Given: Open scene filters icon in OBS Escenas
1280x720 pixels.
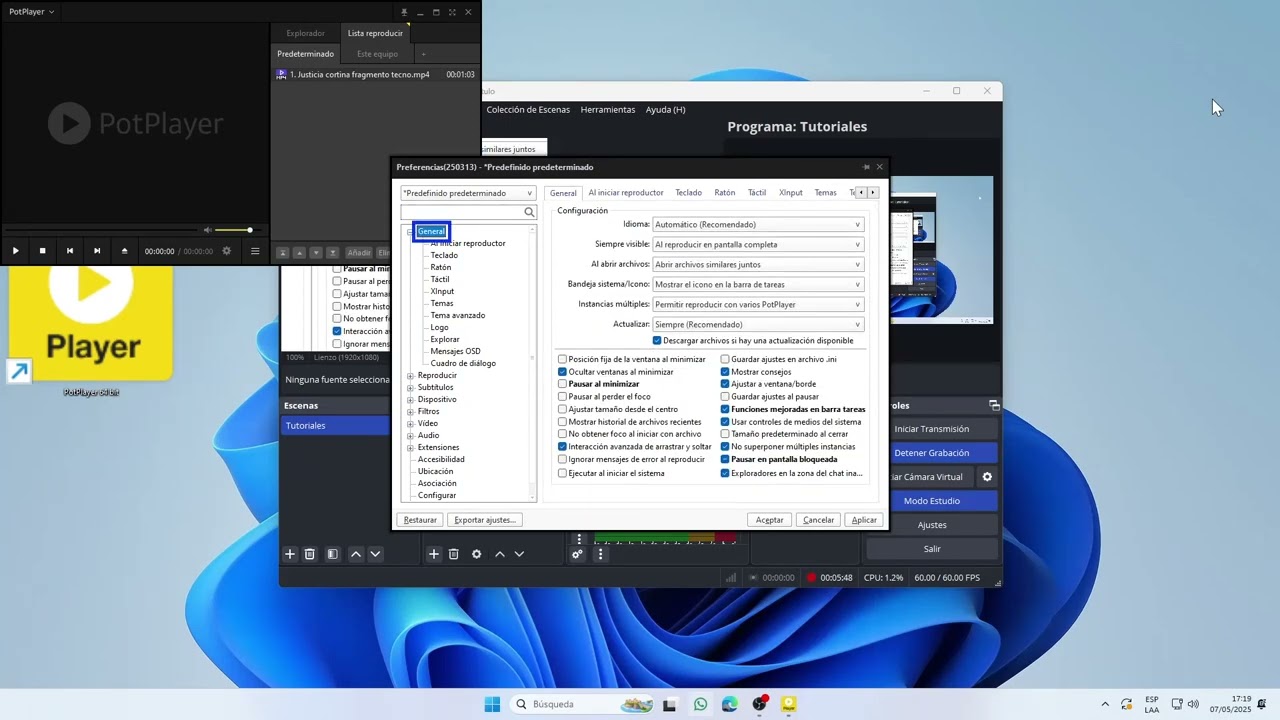Looking at the screenshot, I should (x=332, y=554).
